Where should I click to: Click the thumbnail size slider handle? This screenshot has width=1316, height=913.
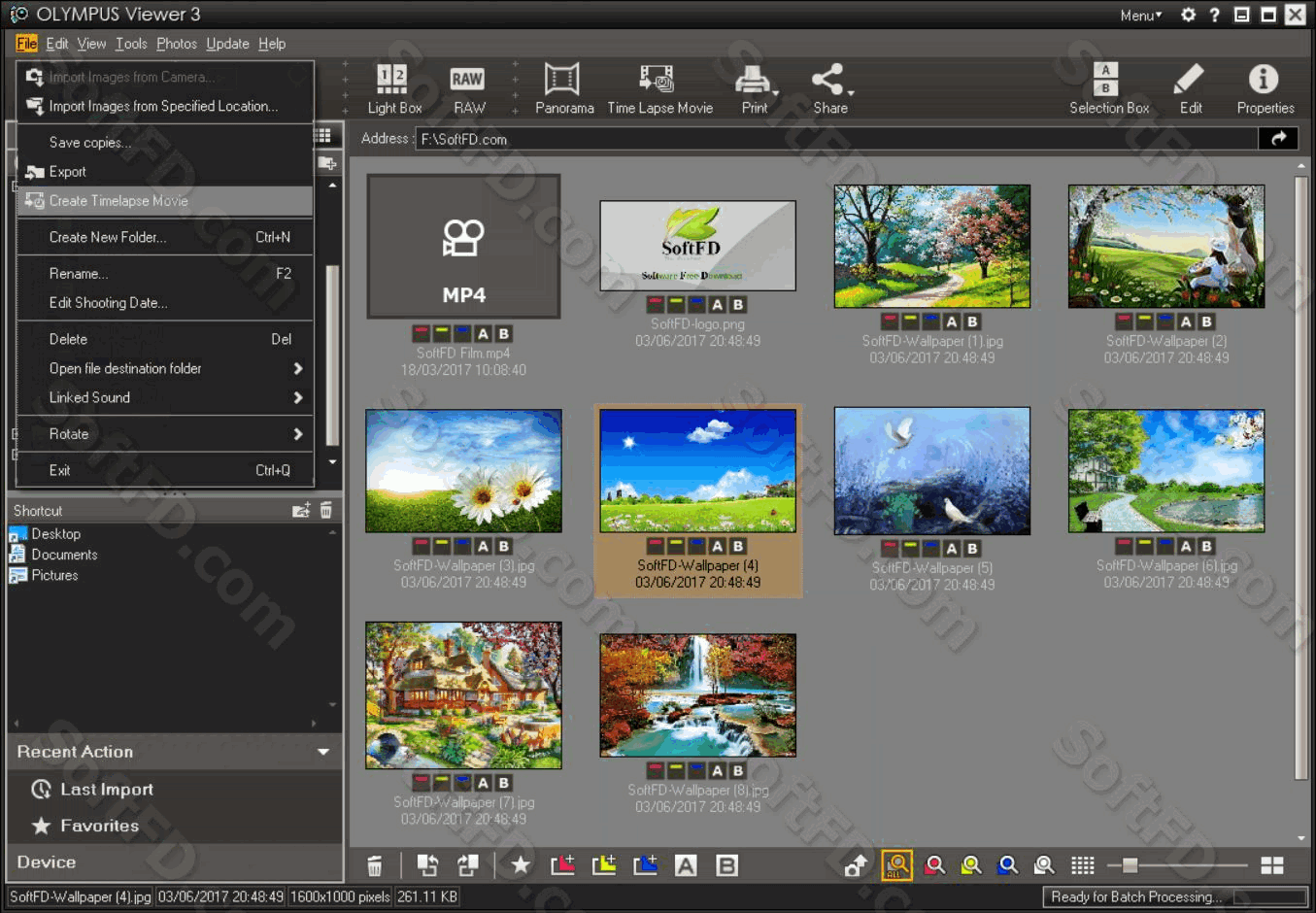(1130, 865)
